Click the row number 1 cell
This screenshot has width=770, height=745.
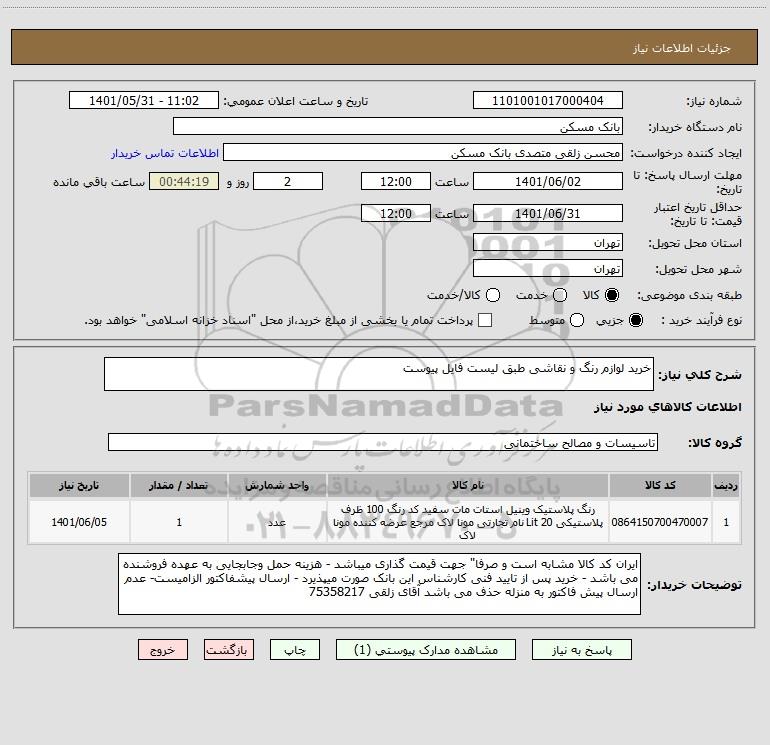726,522
